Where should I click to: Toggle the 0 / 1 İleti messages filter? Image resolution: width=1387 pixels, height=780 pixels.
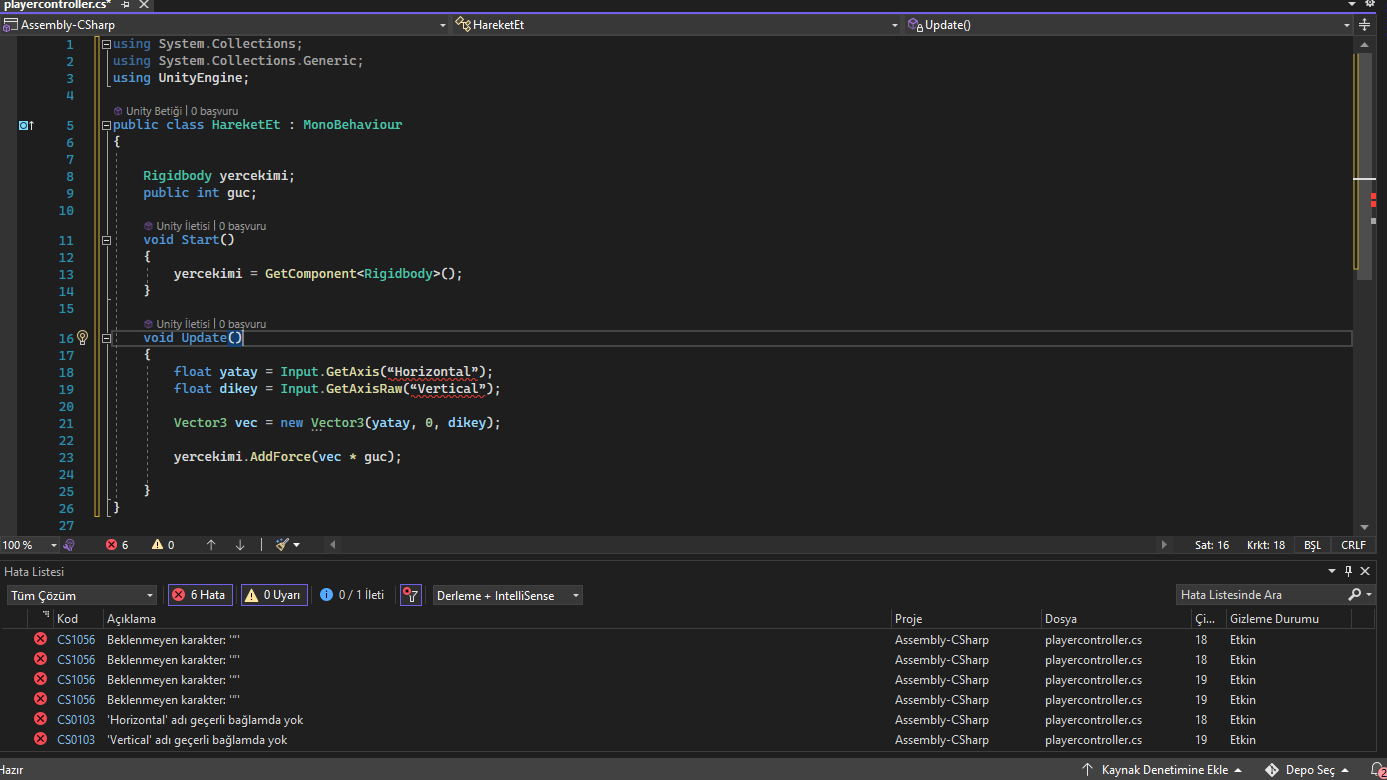(352, 595)
